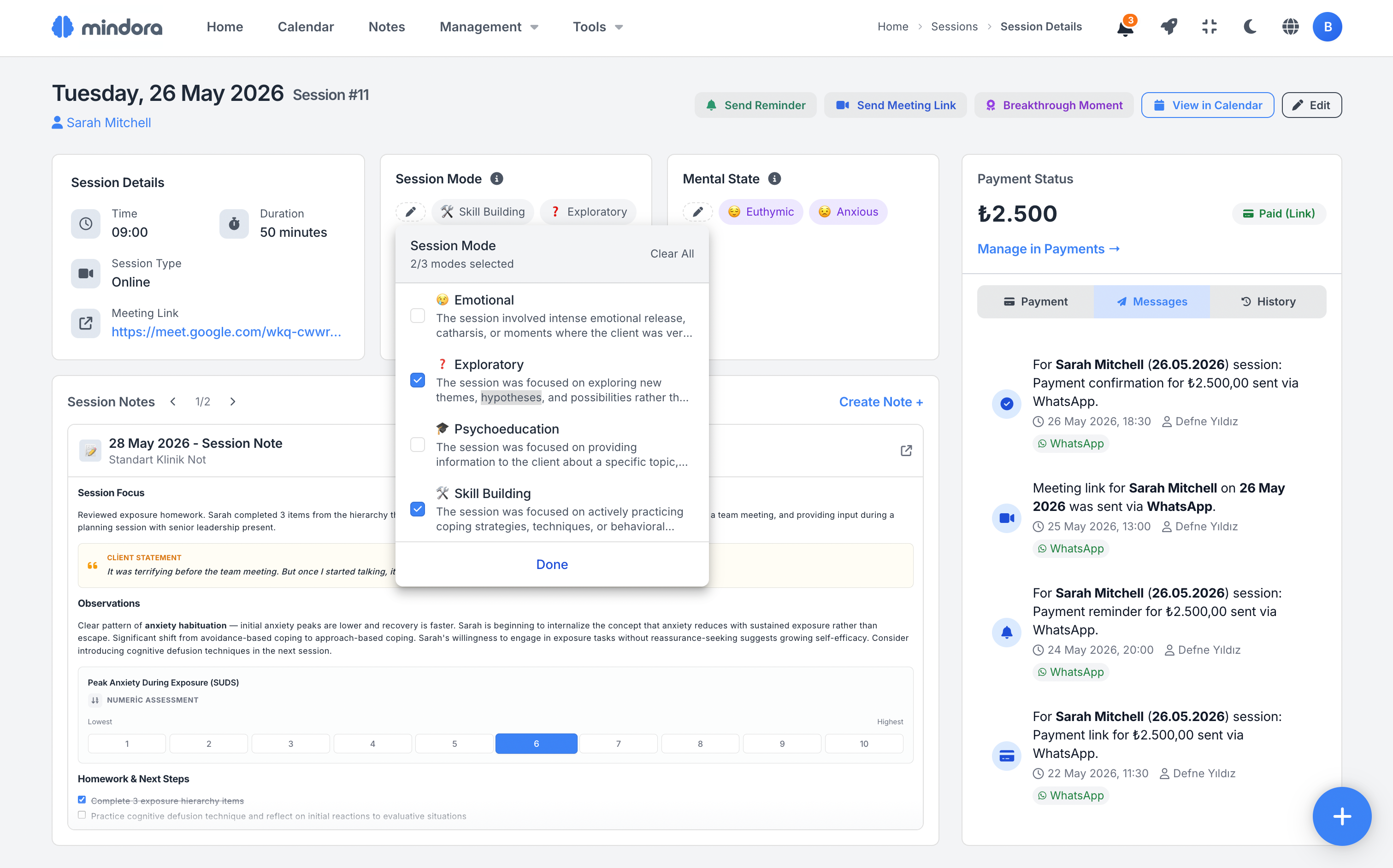Open the Home nav item
The height and width of the screenshot is (868, 1393).
[x=224, y=27]
